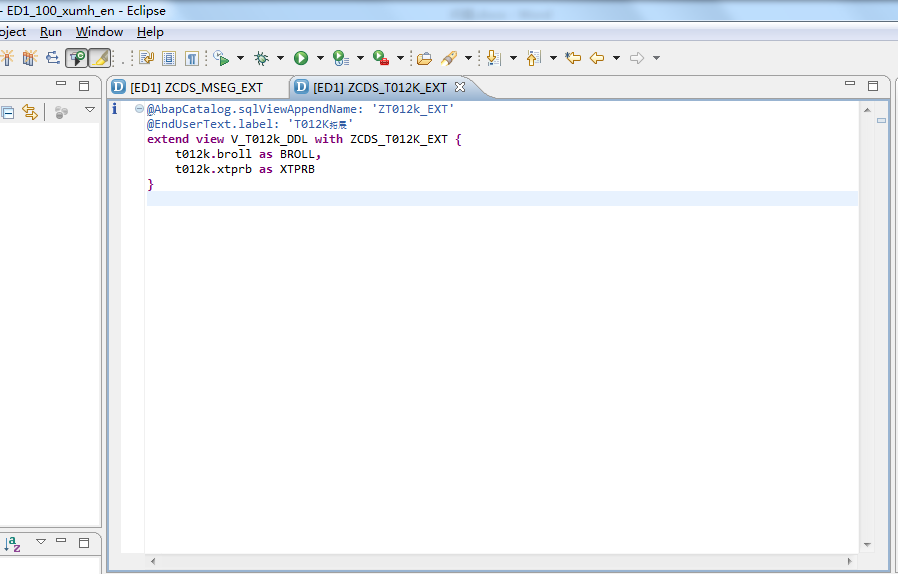The width and height of the screenshot is (898, 574).
Task: Open the Window menu
Action: [99, 32]
